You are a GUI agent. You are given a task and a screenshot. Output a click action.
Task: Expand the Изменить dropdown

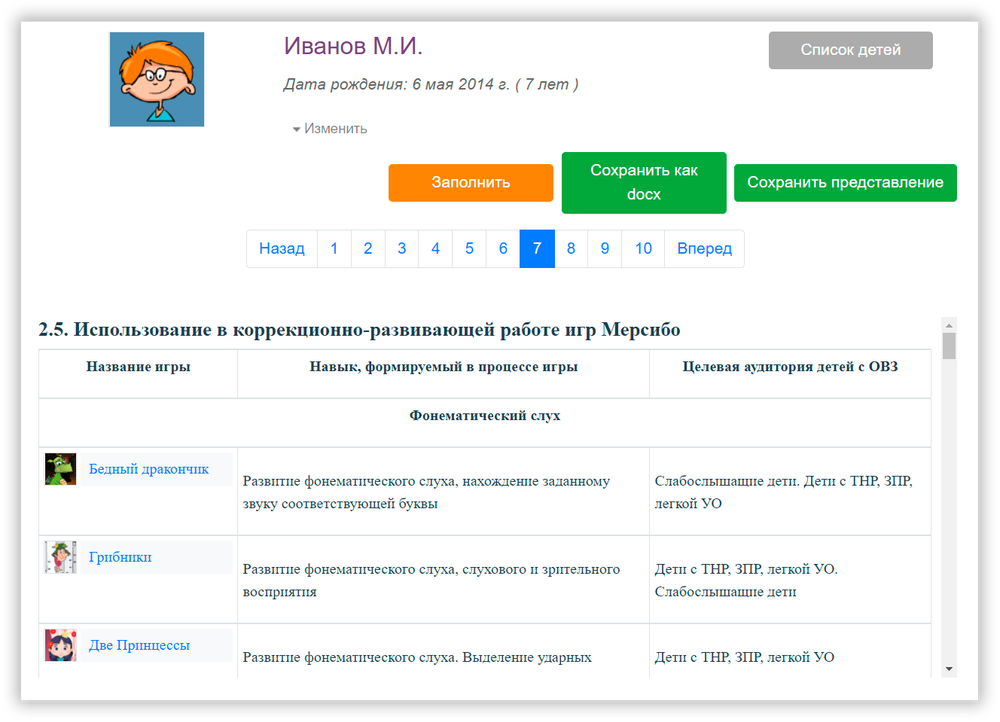coord(330,128)
